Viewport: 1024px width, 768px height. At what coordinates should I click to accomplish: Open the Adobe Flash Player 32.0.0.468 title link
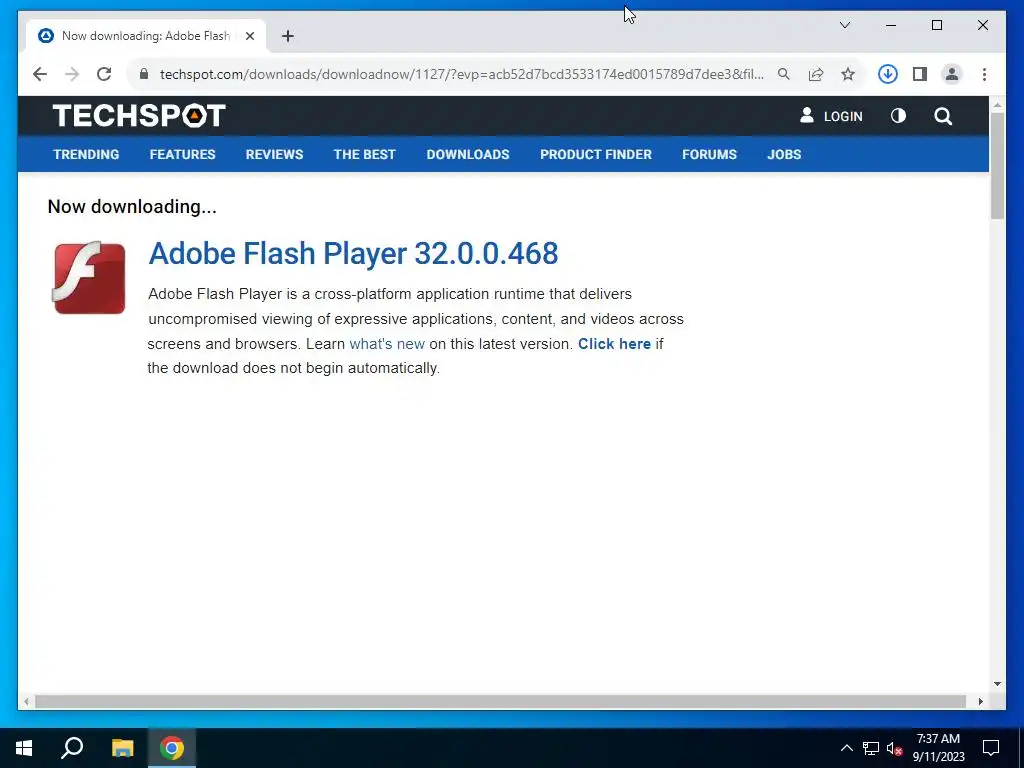coord(353,254)
